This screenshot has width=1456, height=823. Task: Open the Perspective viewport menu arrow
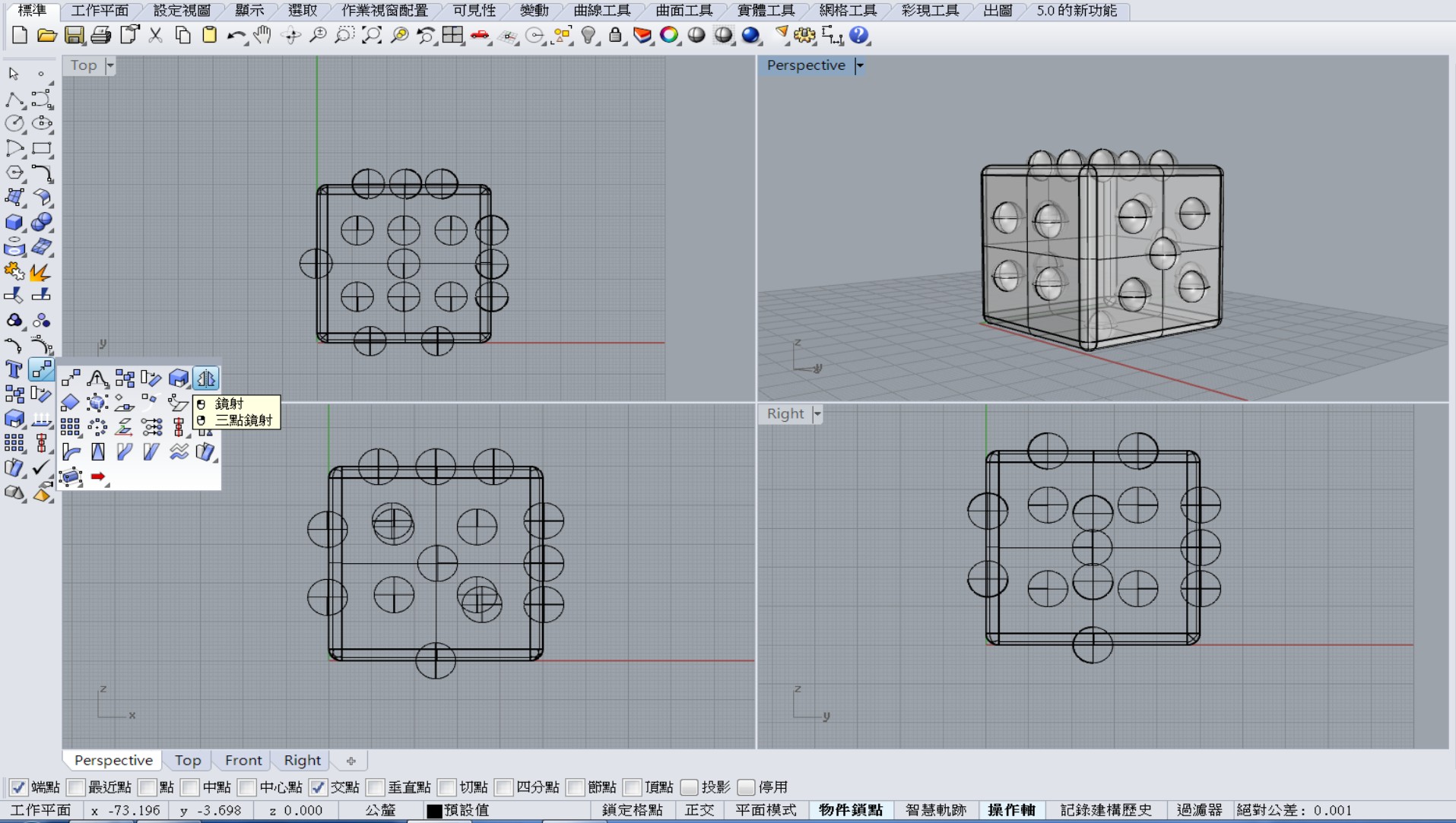(x=860, y=65)
